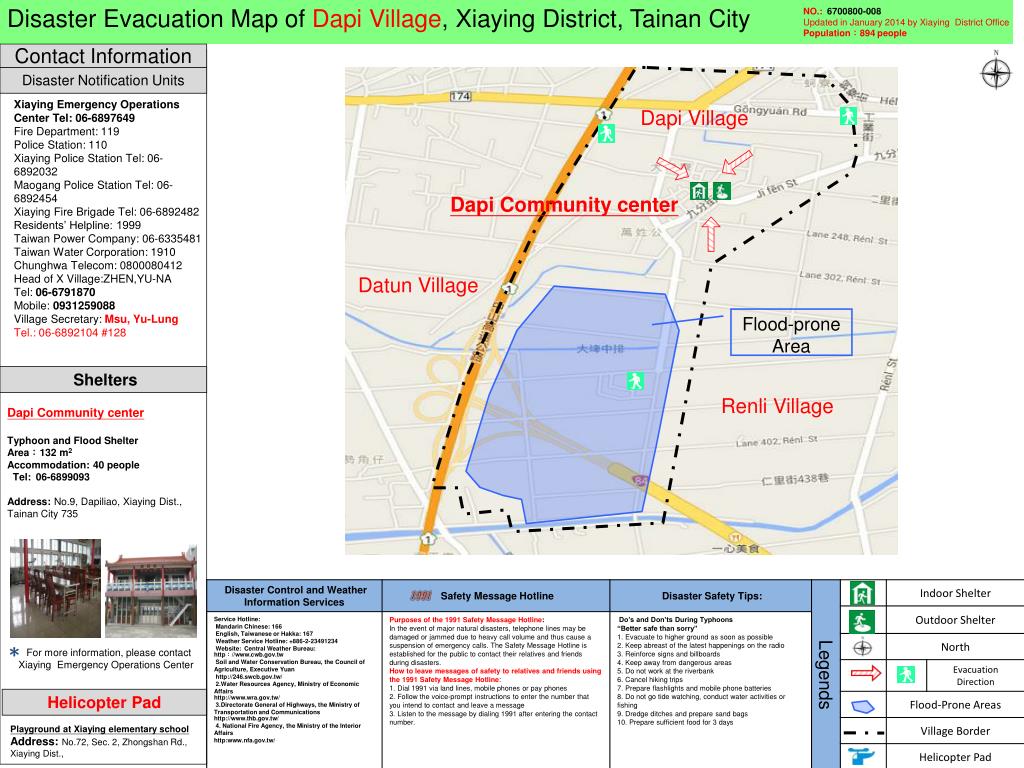Click red 'Tel.: 06-6892104 #128' text
1024x768 pixels.
tap(70, 332)
